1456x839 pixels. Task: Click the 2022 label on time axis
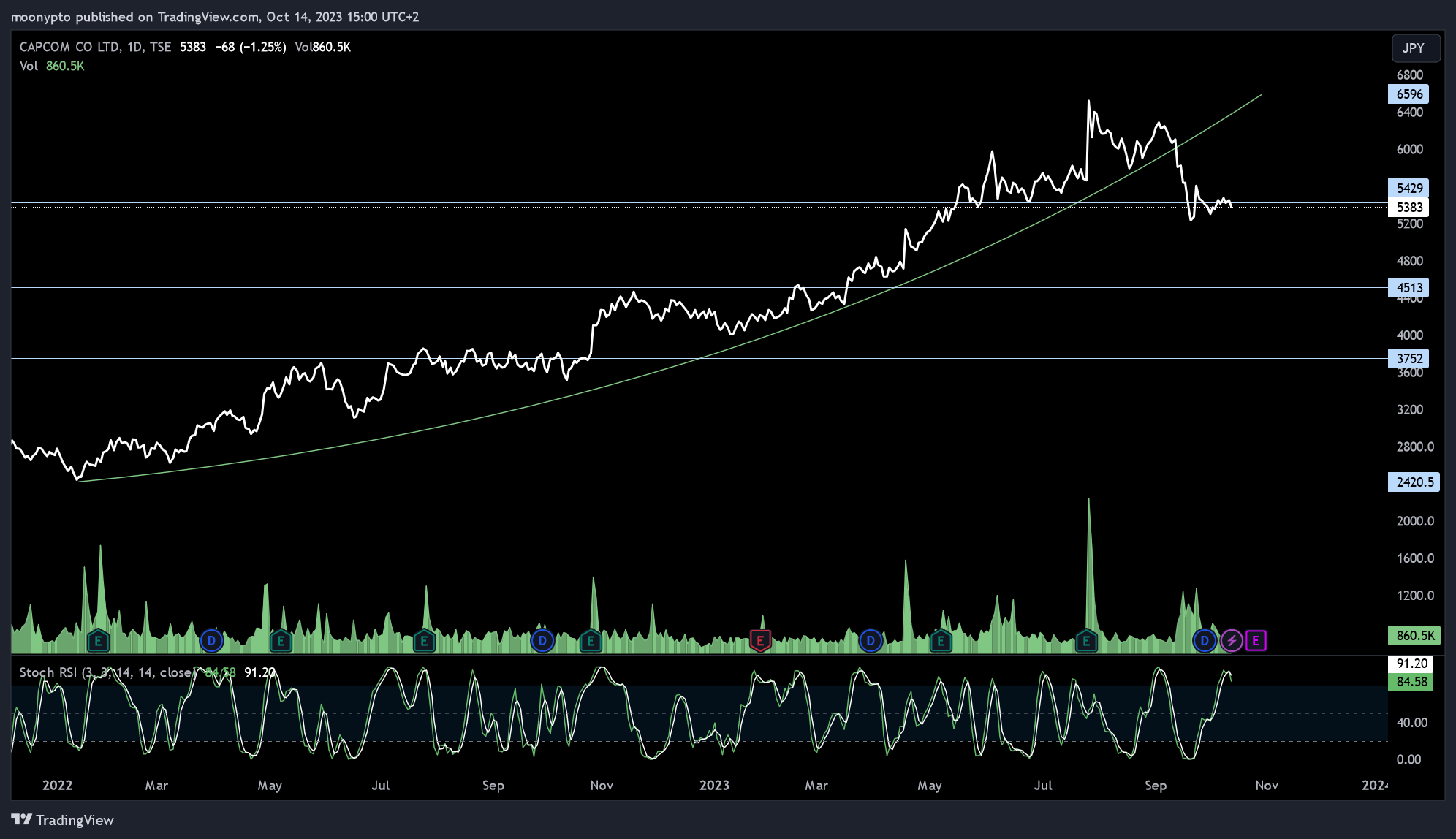(57, 786)
